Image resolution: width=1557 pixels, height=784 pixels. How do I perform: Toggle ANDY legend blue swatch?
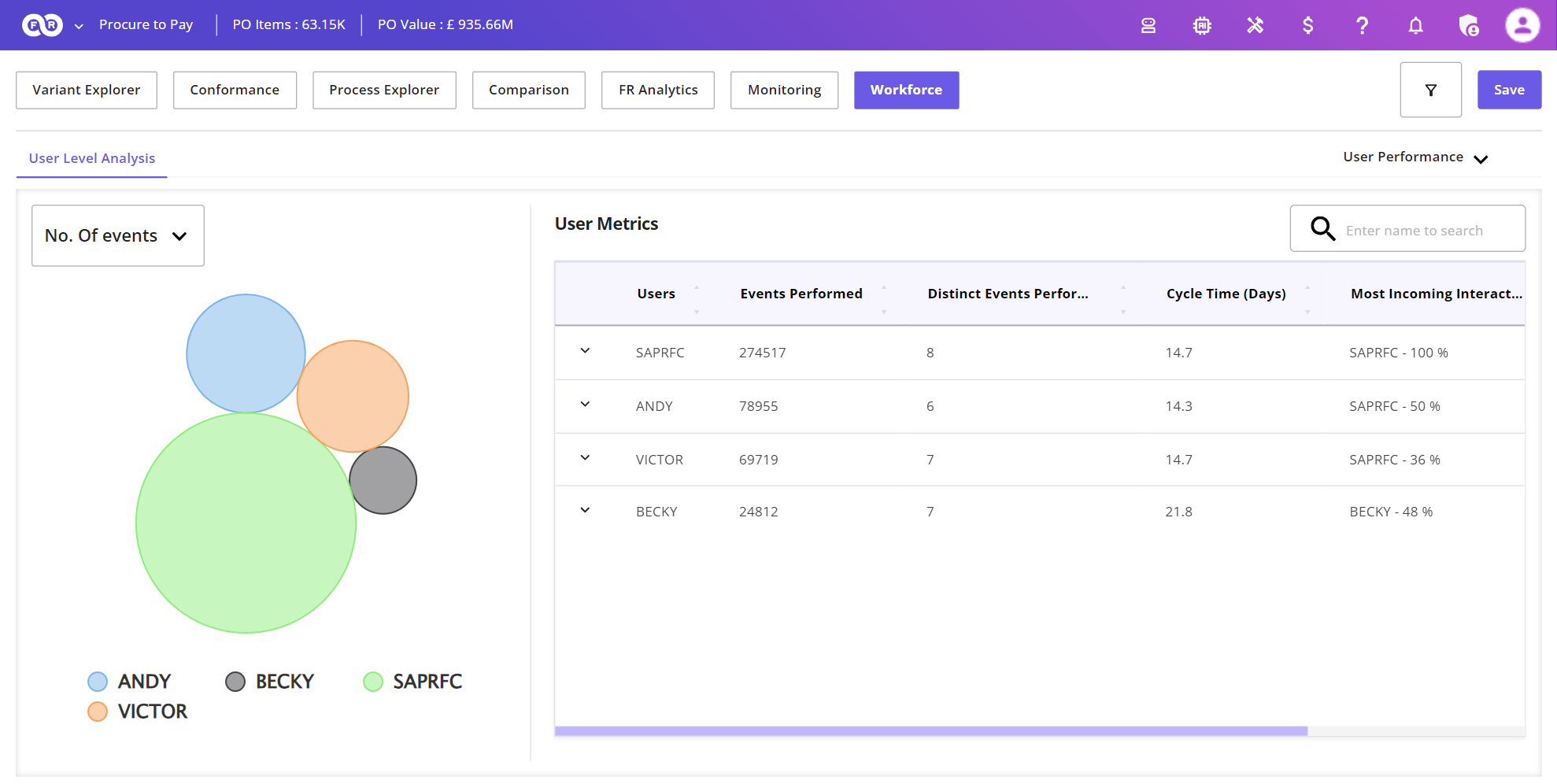[98, 682]
